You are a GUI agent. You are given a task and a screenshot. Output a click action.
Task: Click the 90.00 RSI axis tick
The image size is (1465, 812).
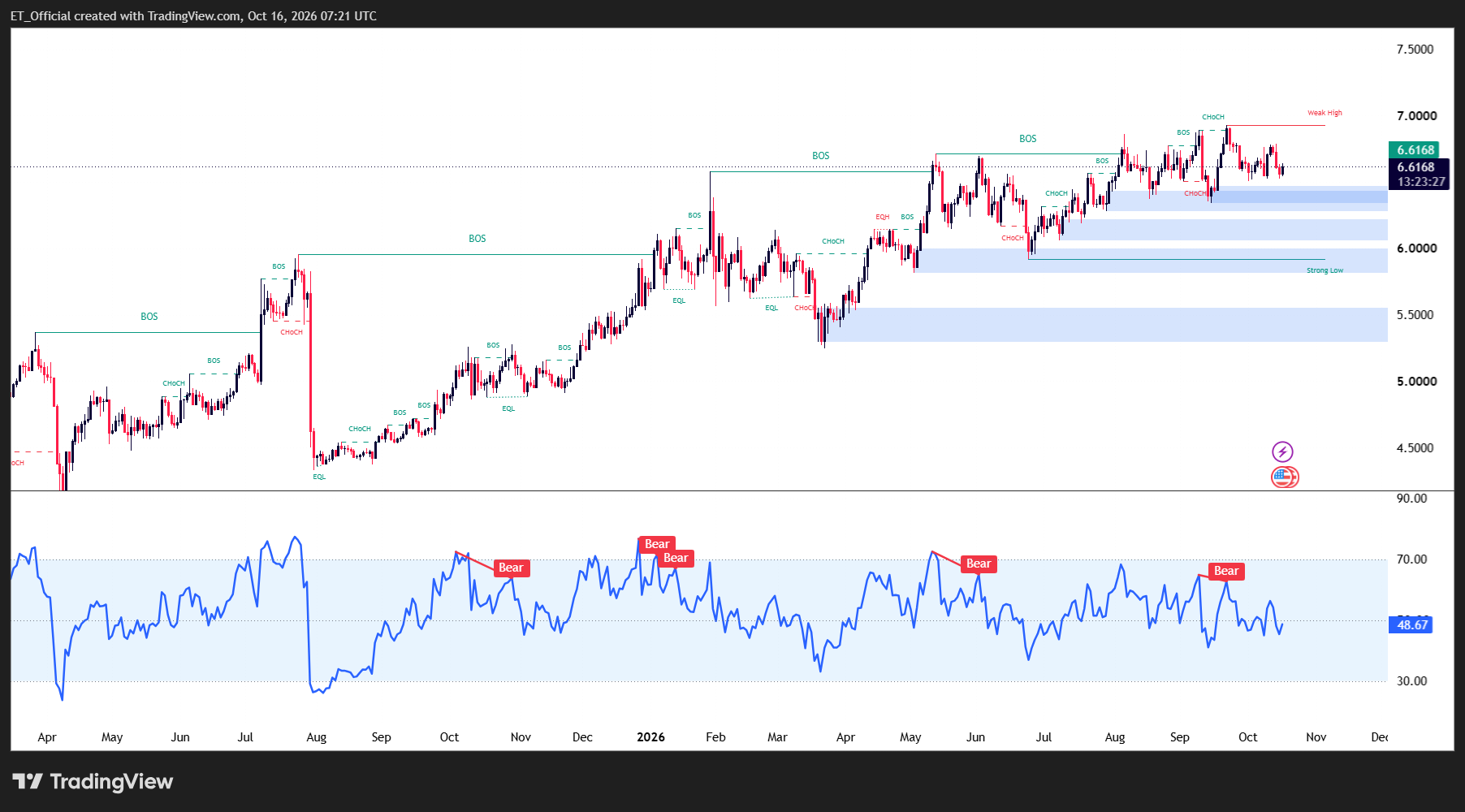(x=1411, y=499)
